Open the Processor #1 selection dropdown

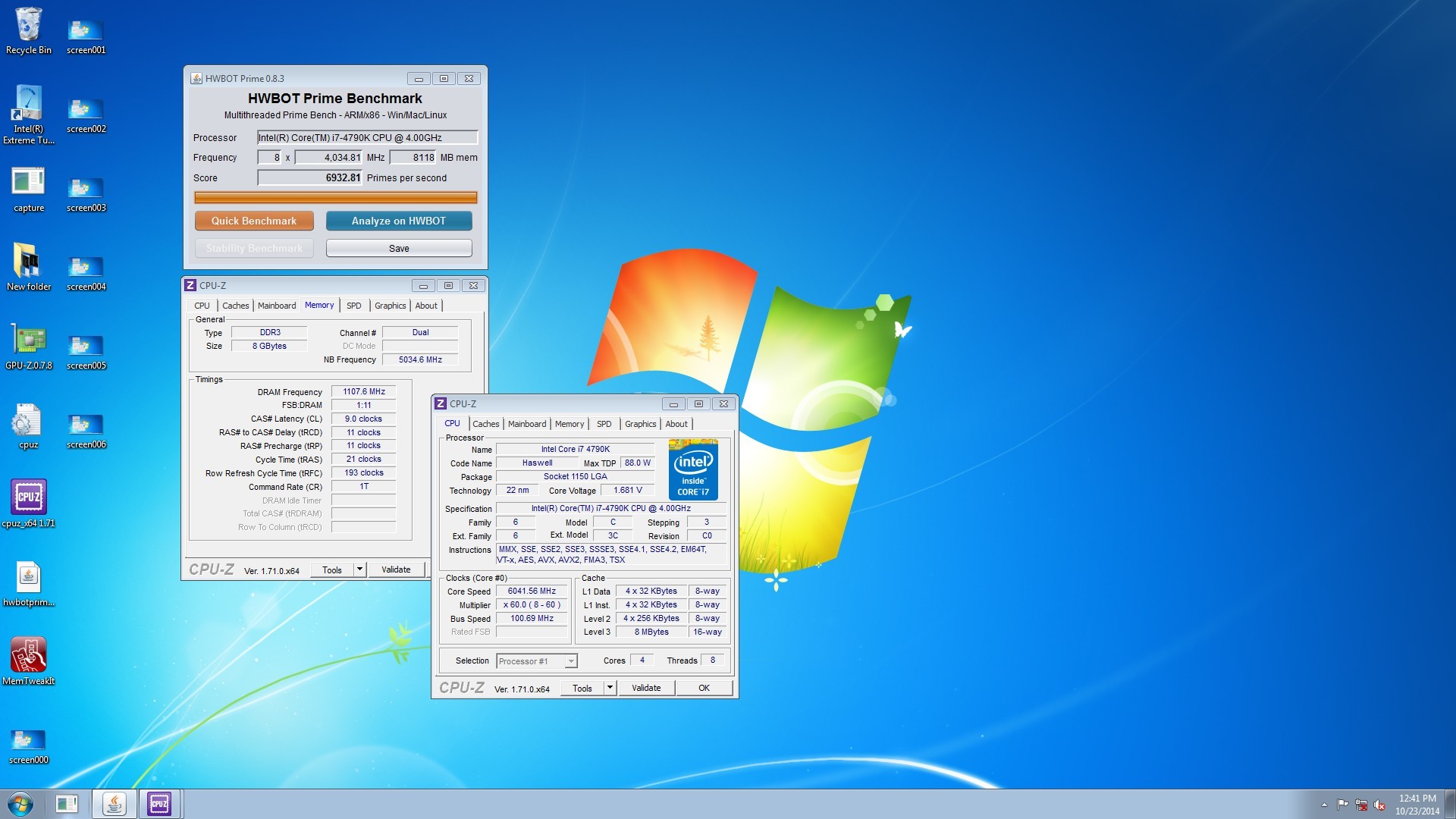tap(537, 661)
